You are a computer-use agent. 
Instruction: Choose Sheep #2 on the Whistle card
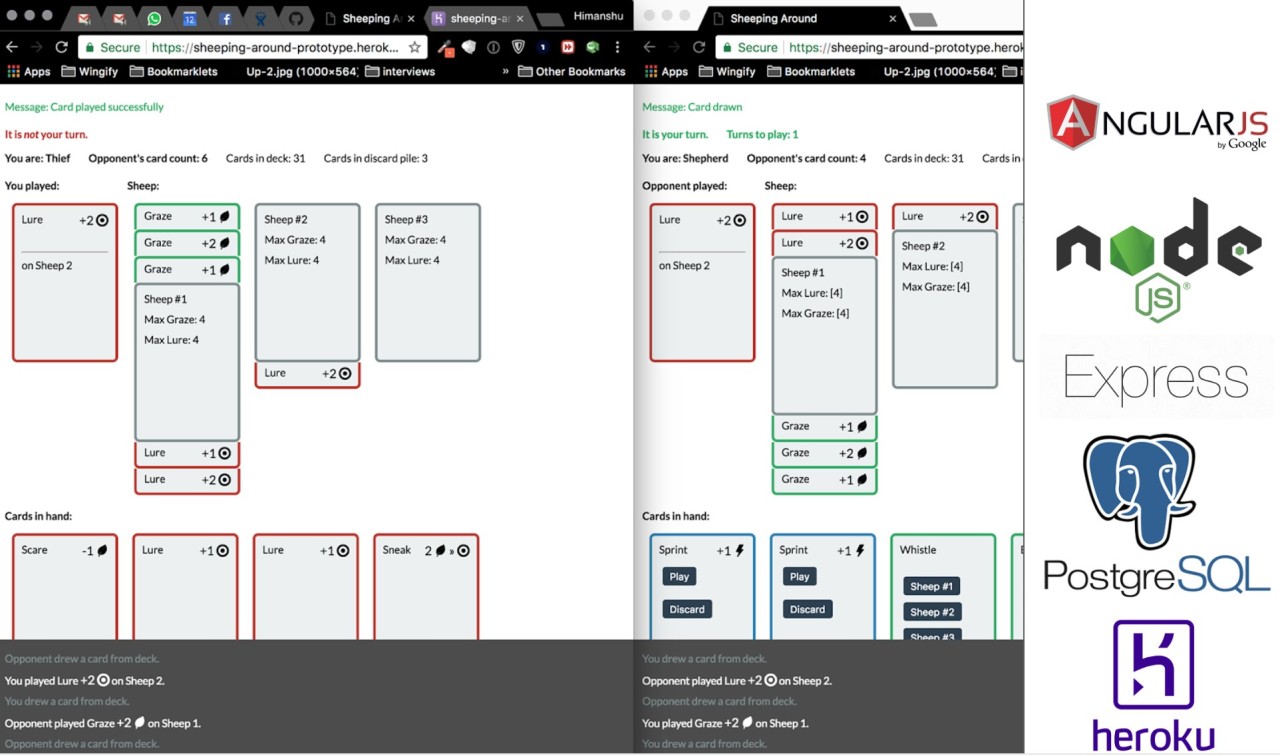[x=932, y=612]
